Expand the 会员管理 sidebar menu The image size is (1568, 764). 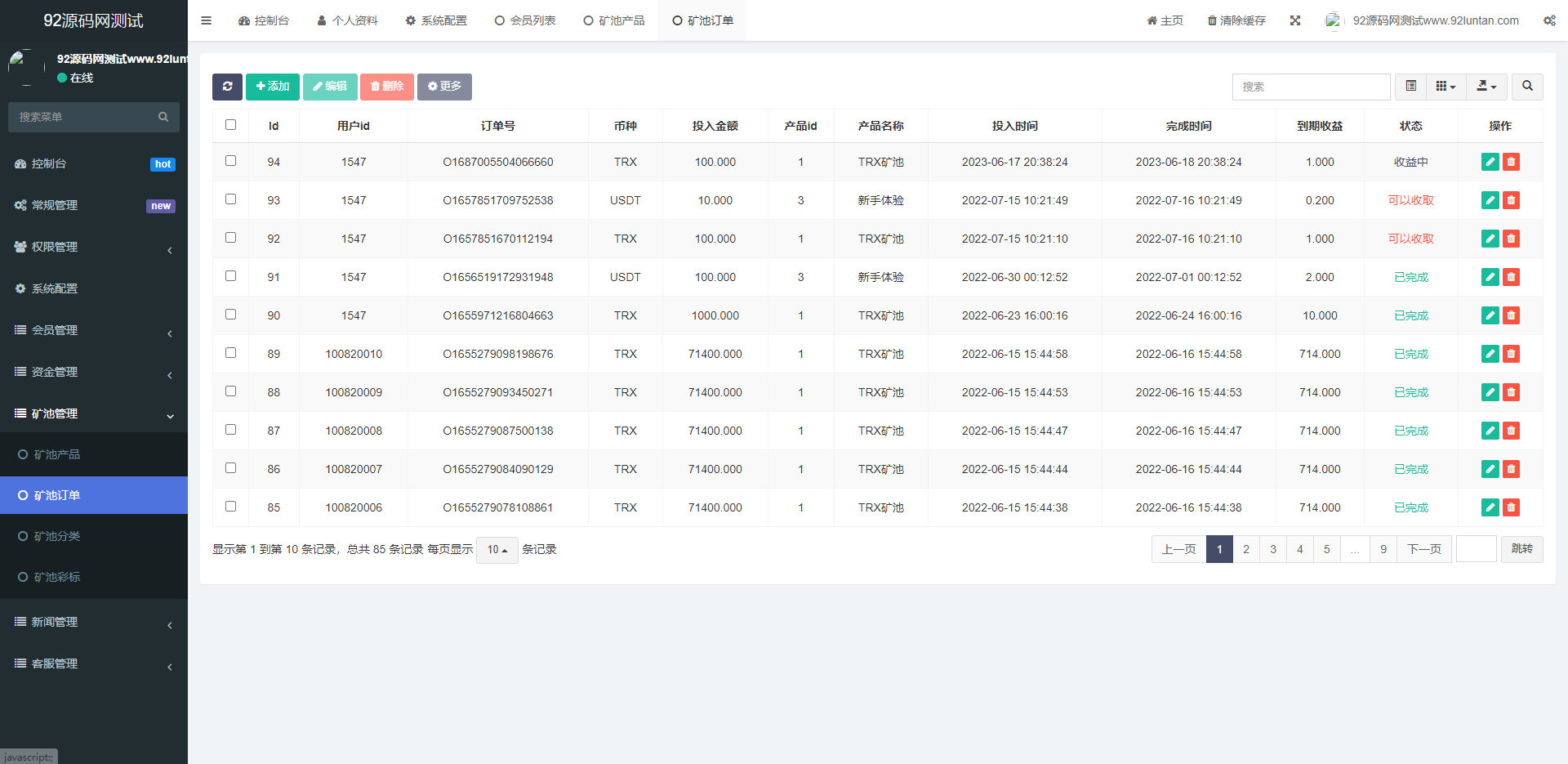click(x=94, y=330)
